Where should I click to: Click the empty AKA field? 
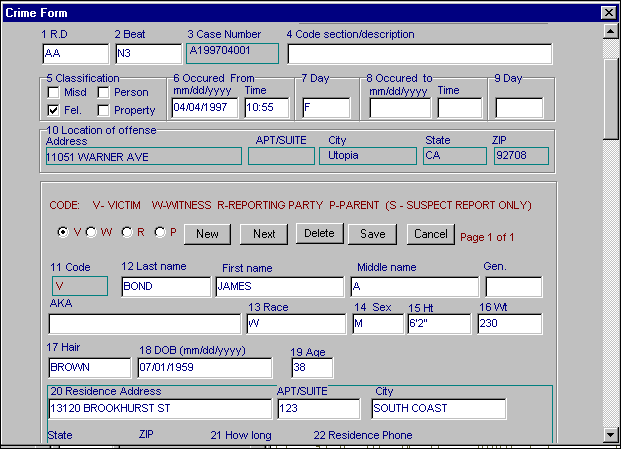[x=145, y=324]
